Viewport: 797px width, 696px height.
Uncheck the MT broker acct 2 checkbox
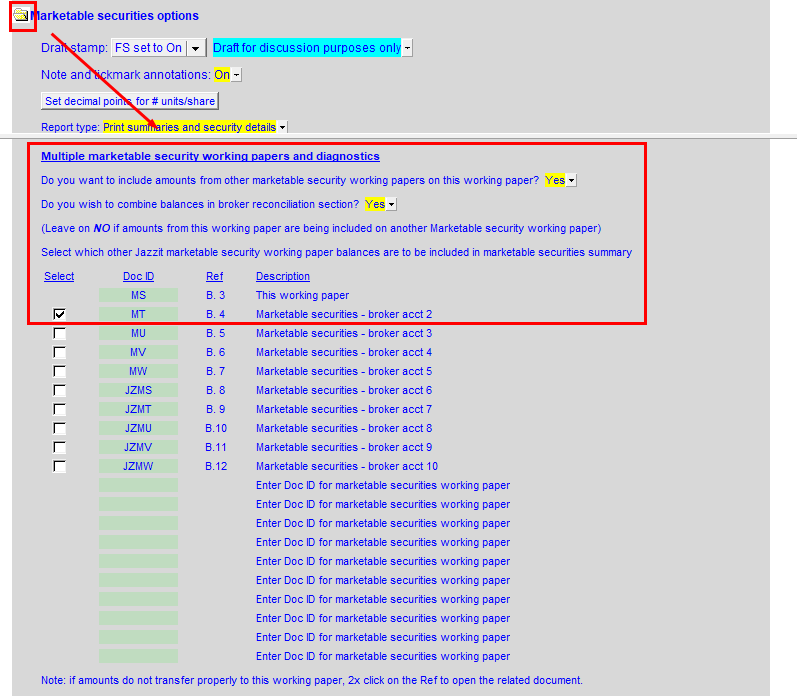60,314
